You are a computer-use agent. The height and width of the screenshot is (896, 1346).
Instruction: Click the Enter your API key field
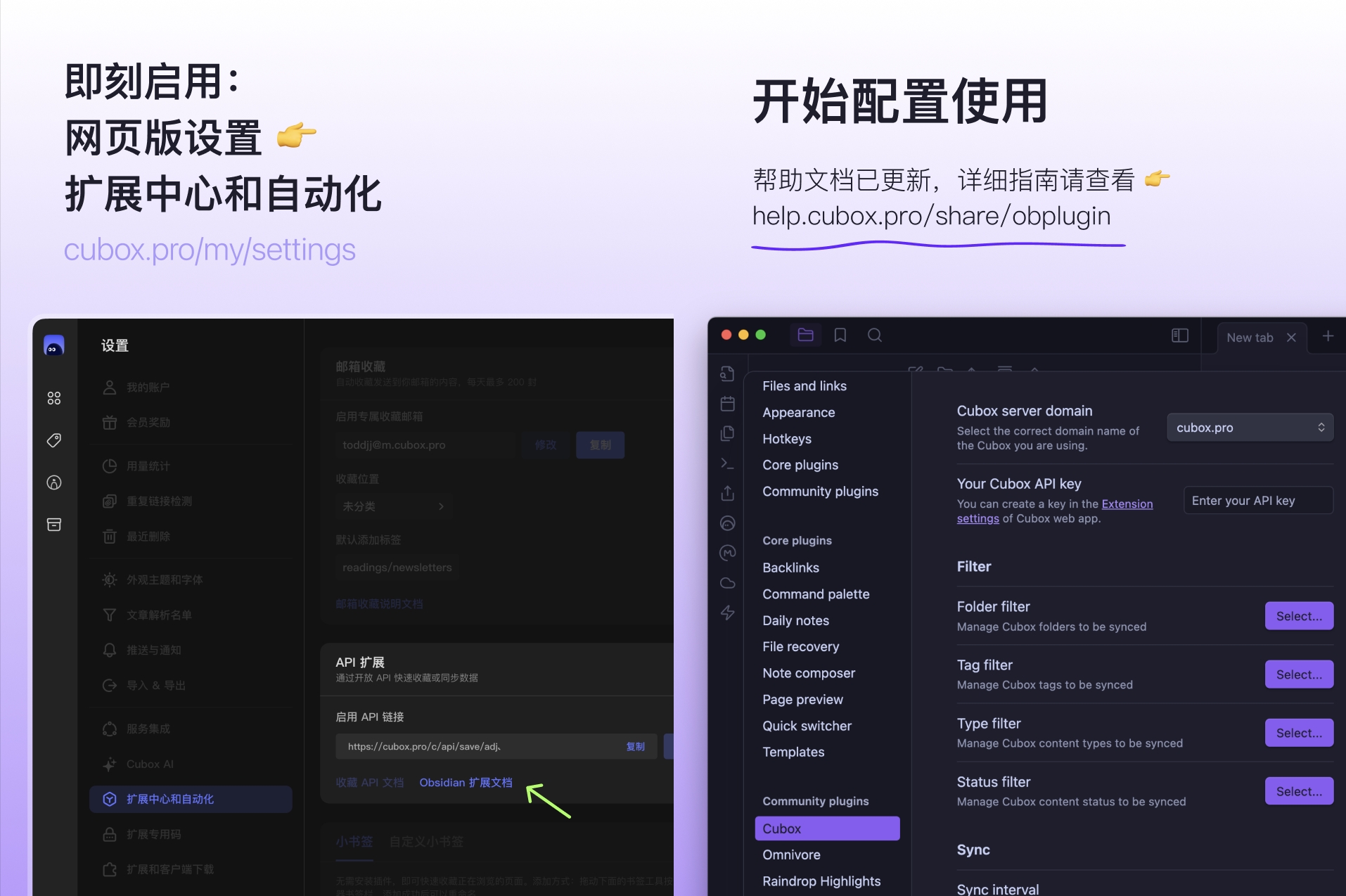(x=1258, y=501)
